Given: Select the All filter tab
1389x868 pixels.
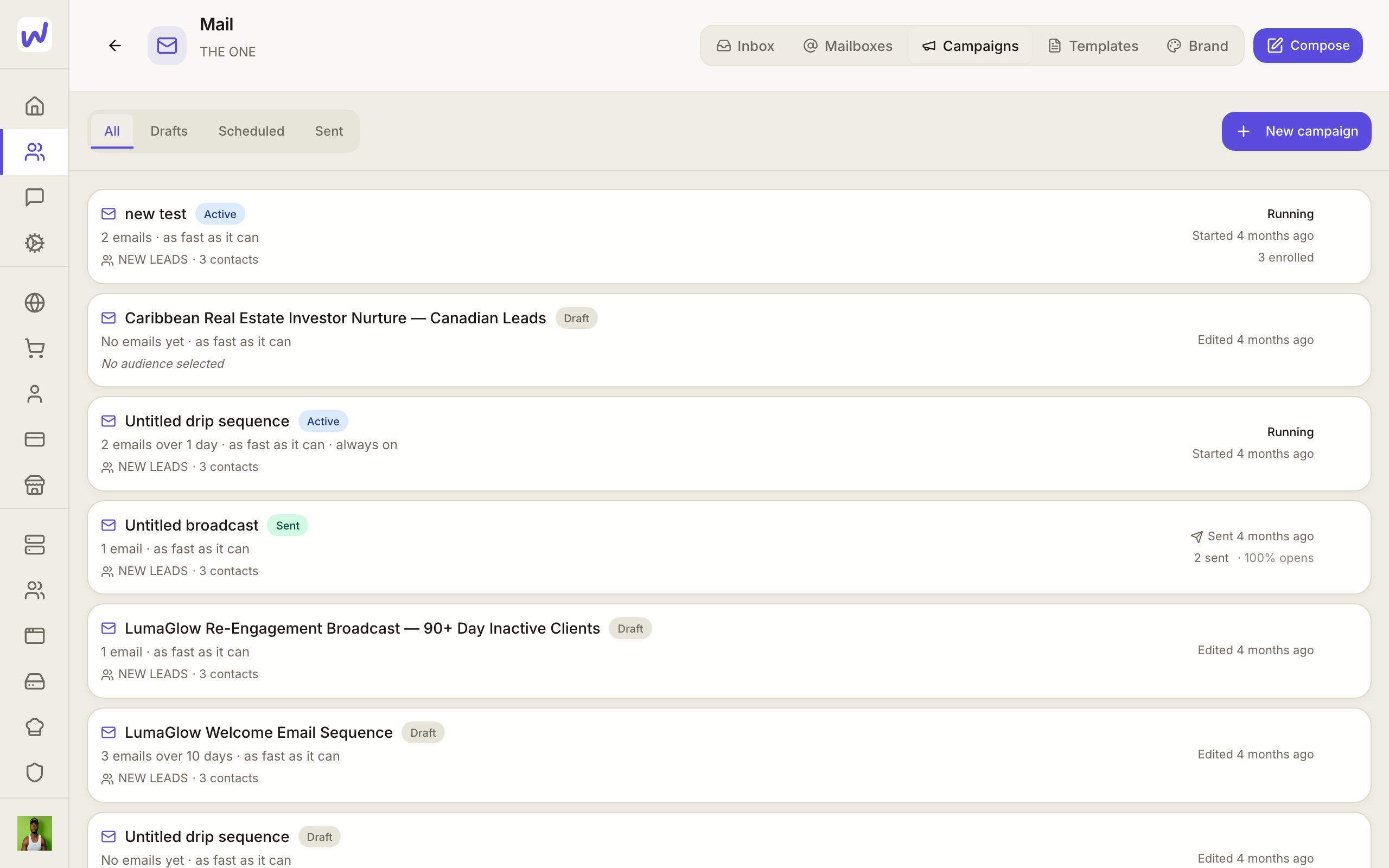Looking at the screenshot, I should click(112, 131).
